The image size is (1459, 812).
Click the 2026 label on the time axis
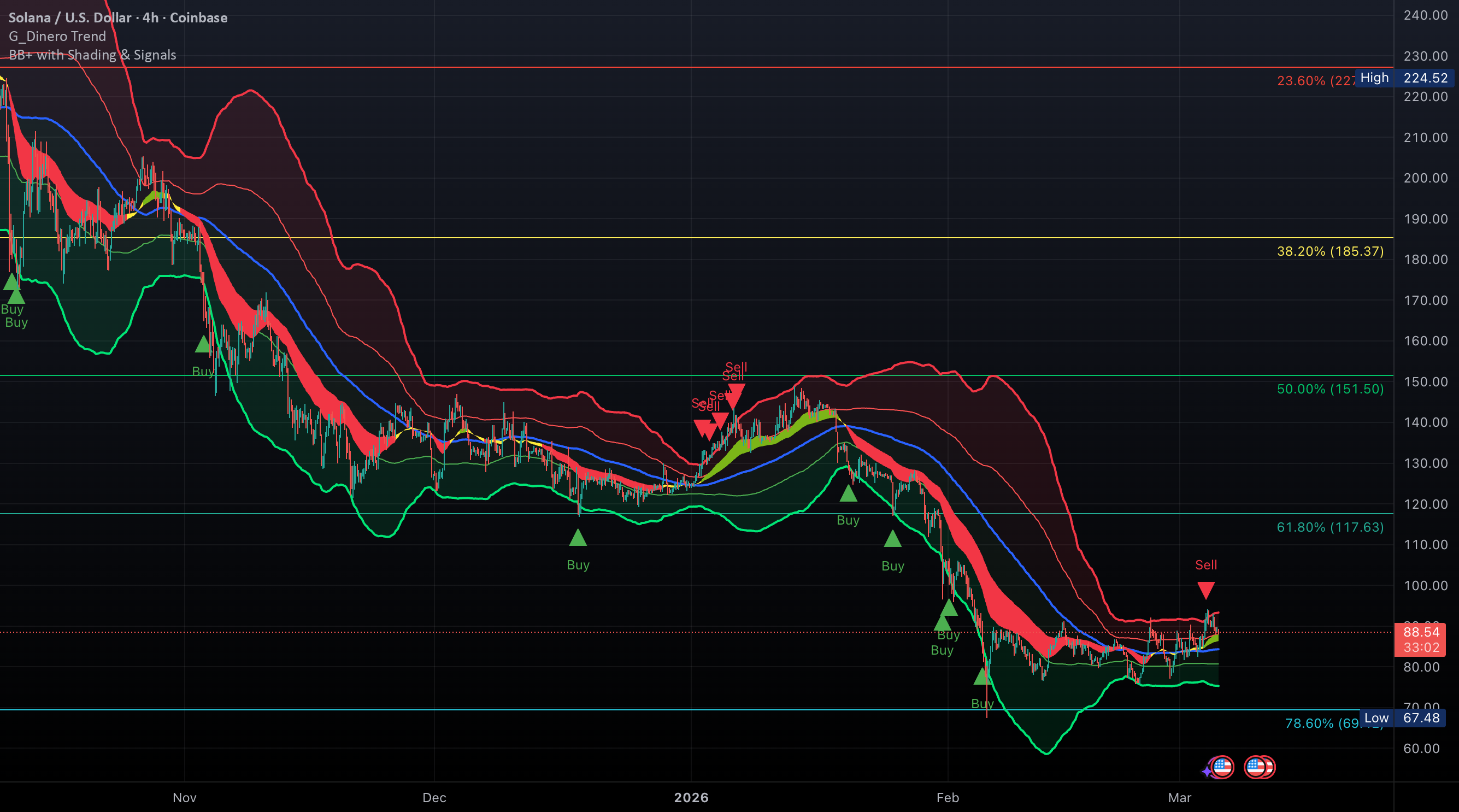[x=691, y=798]
